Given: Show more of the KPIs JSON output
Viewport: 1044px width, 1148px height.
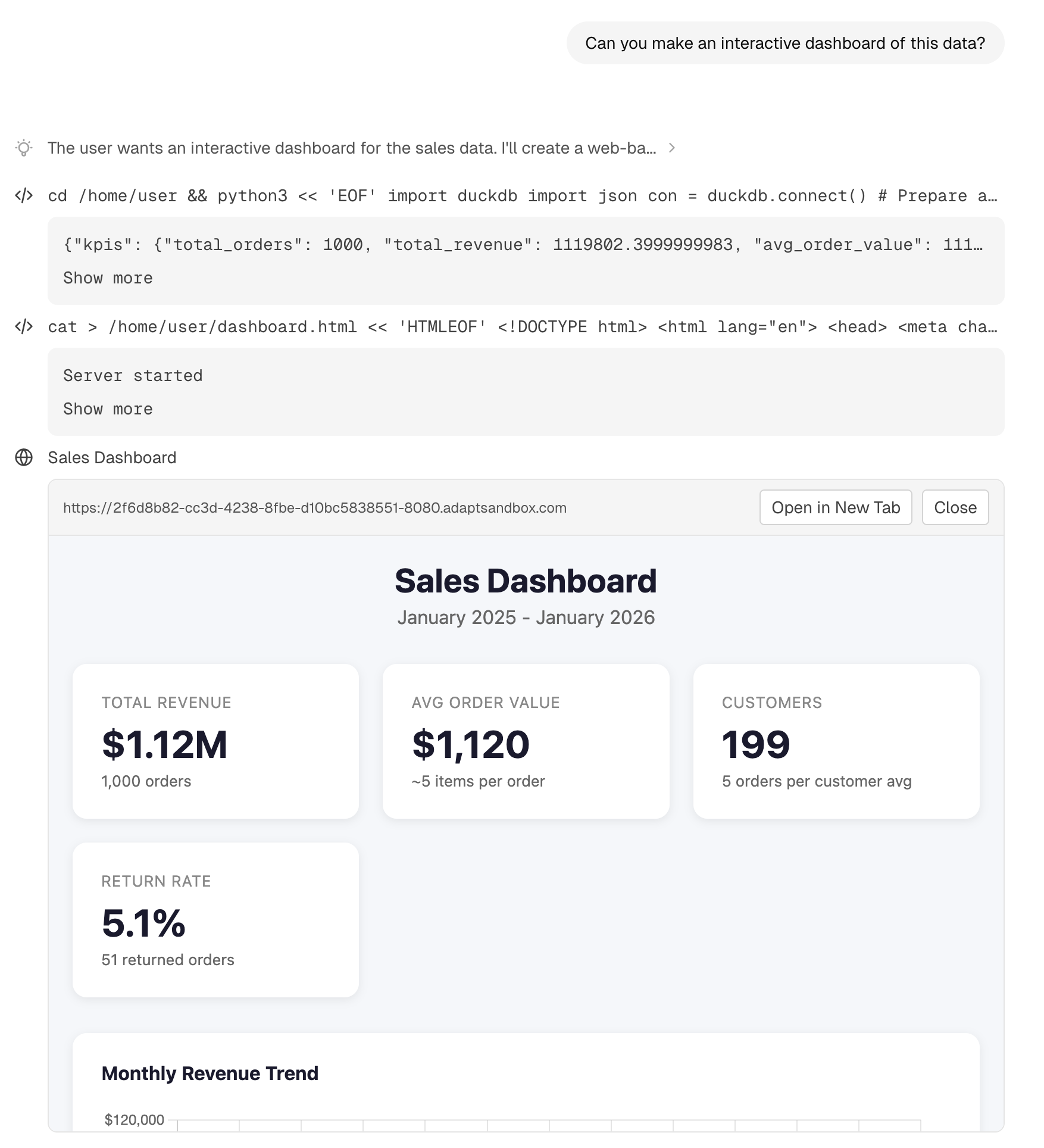Looking at the screenshot, I should (108, 277).
